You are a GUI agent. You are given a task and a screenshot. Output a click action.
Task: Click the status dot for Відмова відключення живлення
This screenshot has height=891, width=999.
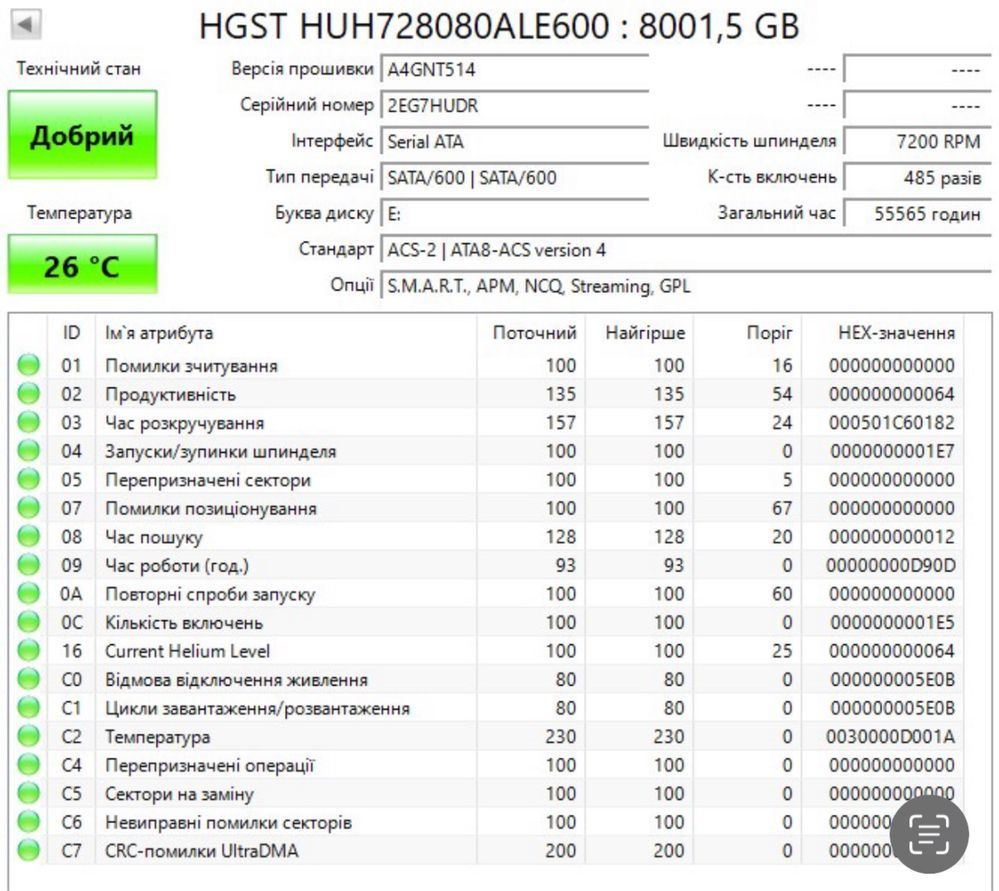28,679
